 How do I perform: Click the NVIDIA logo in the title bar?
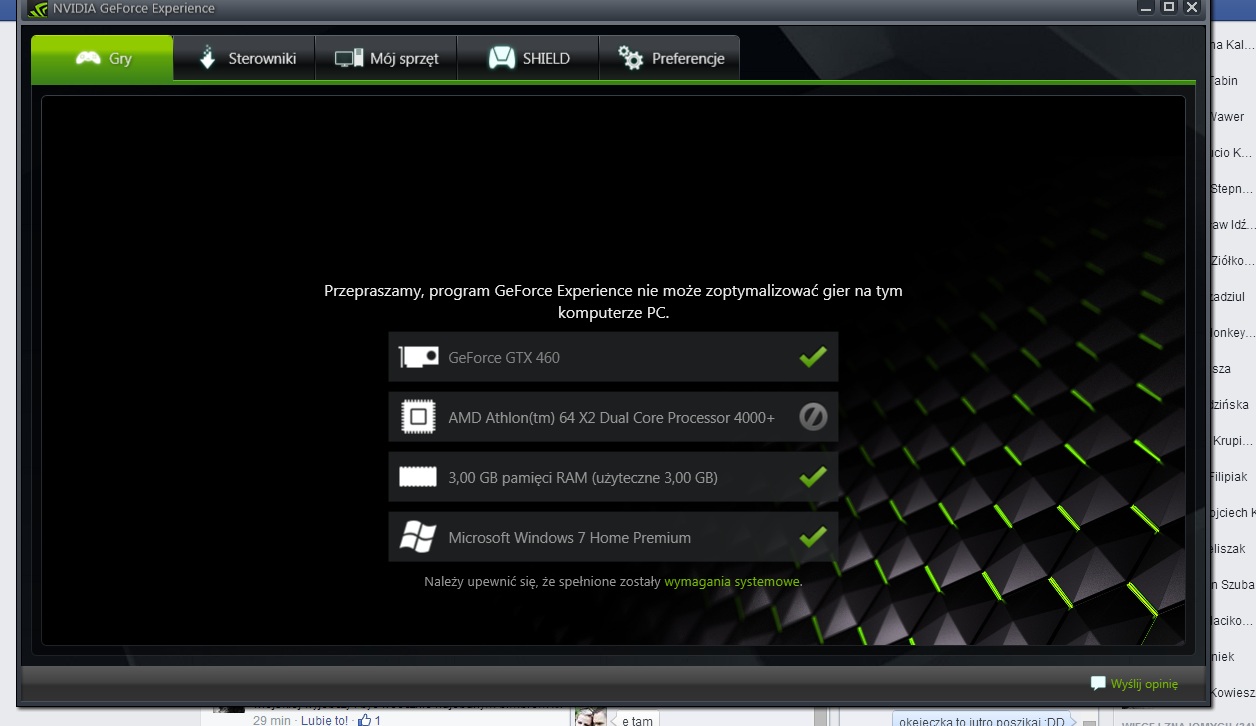coord(38,9)
